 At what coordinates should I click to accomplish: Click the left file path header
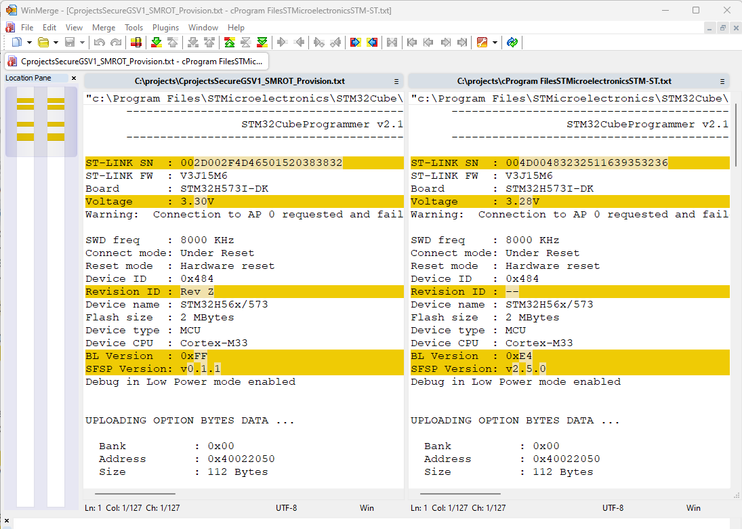(x=239, y=81)
